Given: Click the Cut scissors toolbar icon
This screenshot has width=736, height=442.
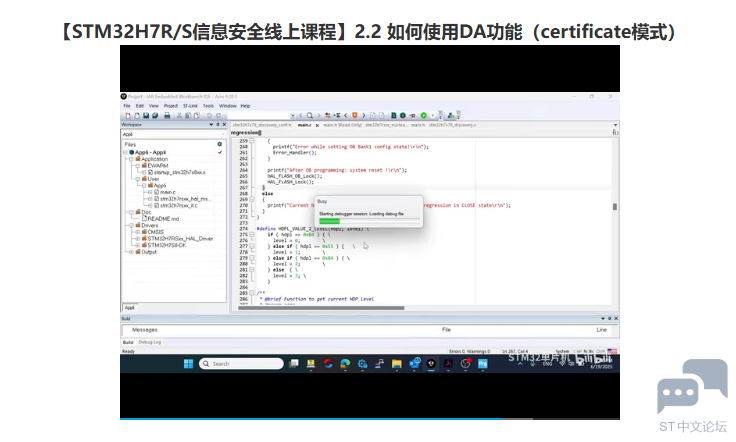Looking at the screenshot, I should pos(179,115).
